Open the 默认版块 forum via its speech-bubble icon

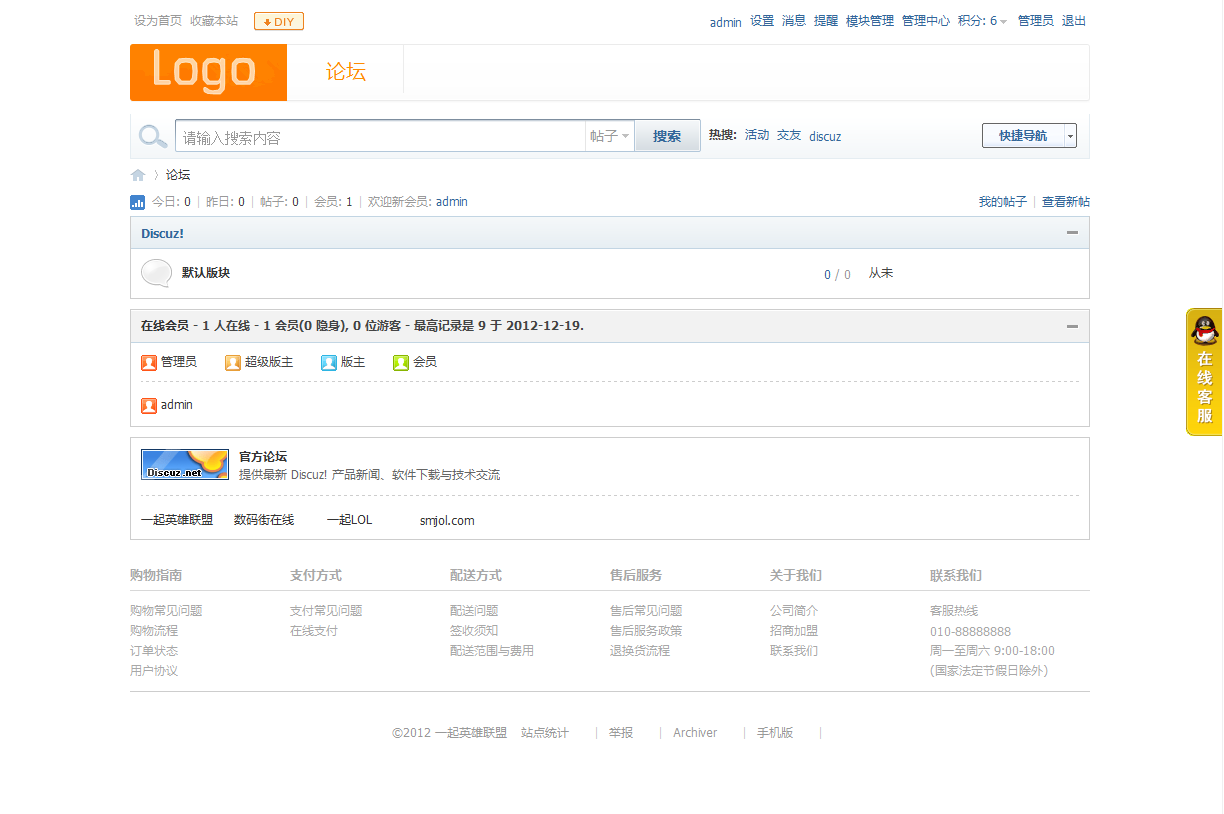click(x=156, y=272)
